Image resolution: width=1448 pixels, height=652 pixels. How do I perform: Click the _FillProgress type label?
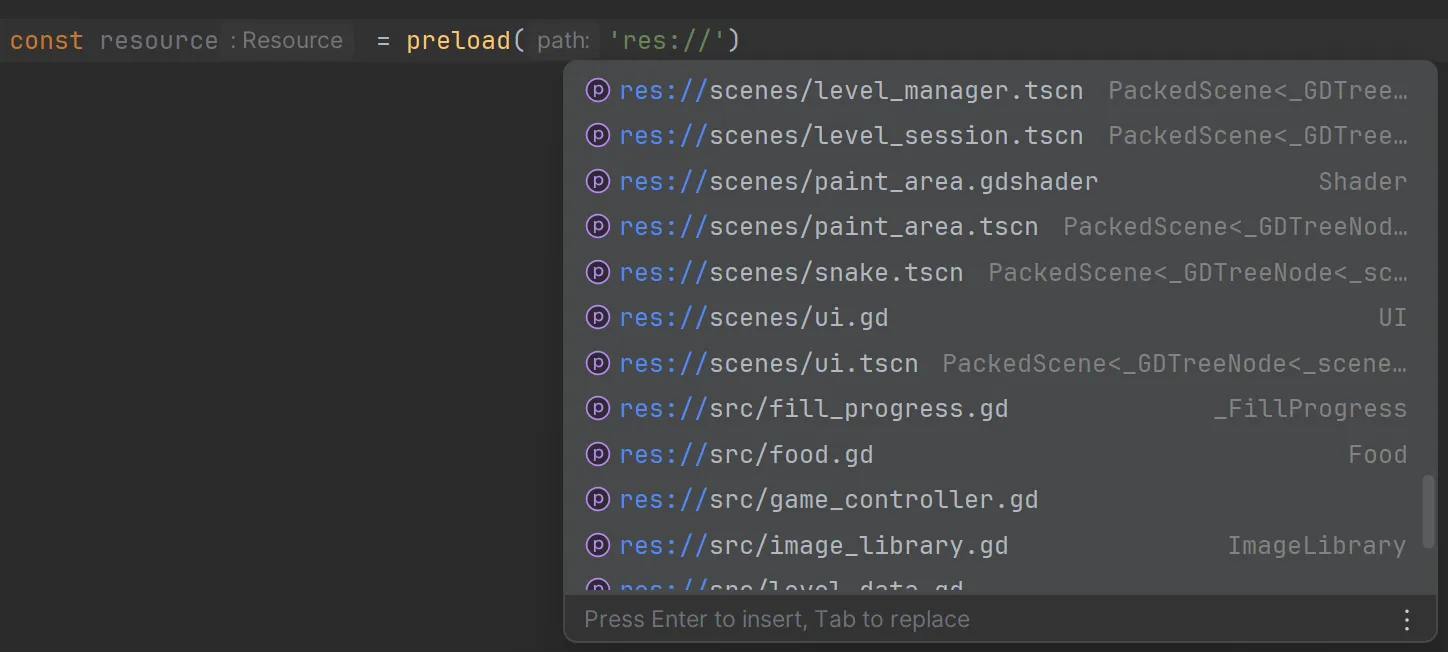[1310, 409]
